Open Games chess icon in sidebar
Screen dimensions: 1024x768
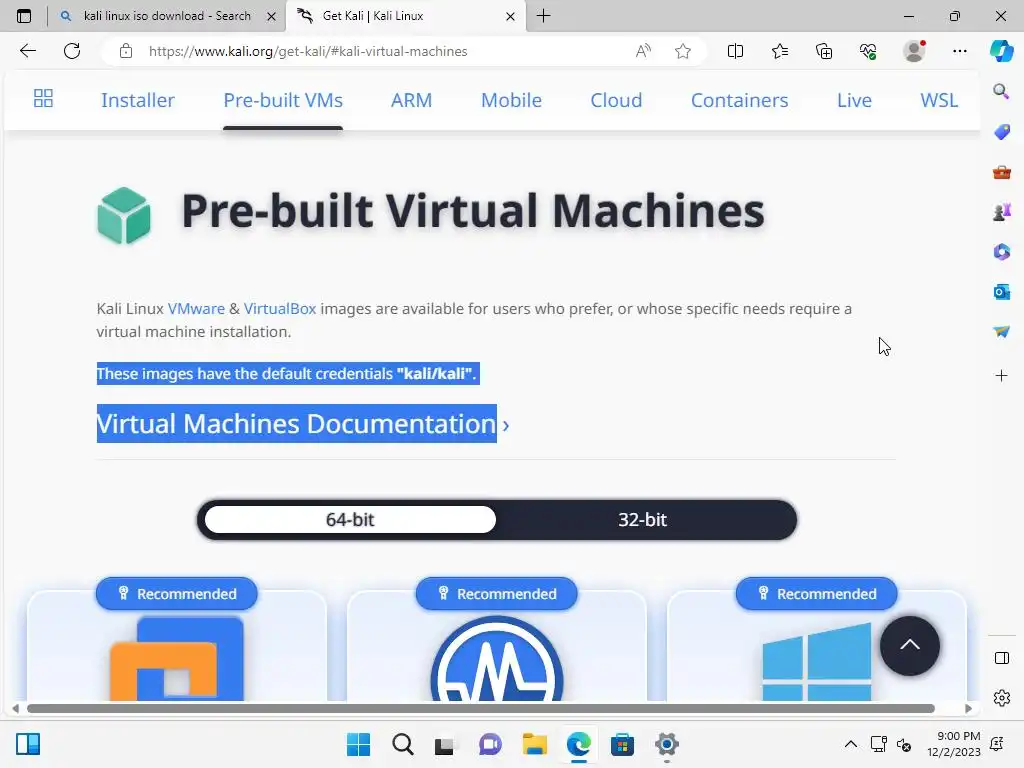(x=1001, y=212)
